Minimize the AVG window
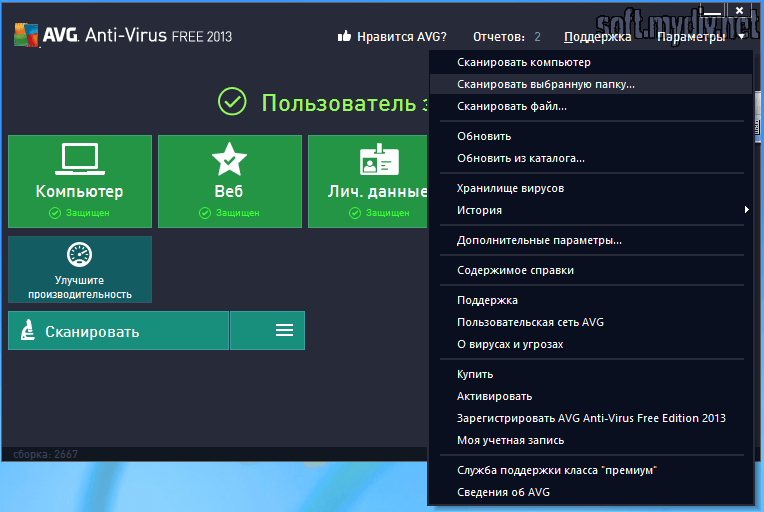Screen dimensions: 764x512 (x=712, y=11)
